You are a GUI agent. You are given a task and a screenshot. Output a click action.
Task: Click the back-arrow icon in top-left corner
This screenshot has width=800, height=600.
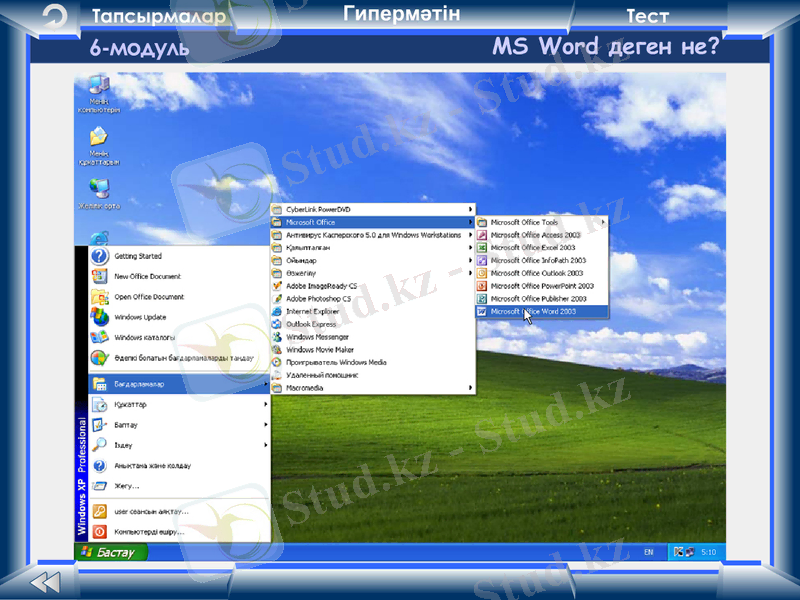tap(56, 16)
